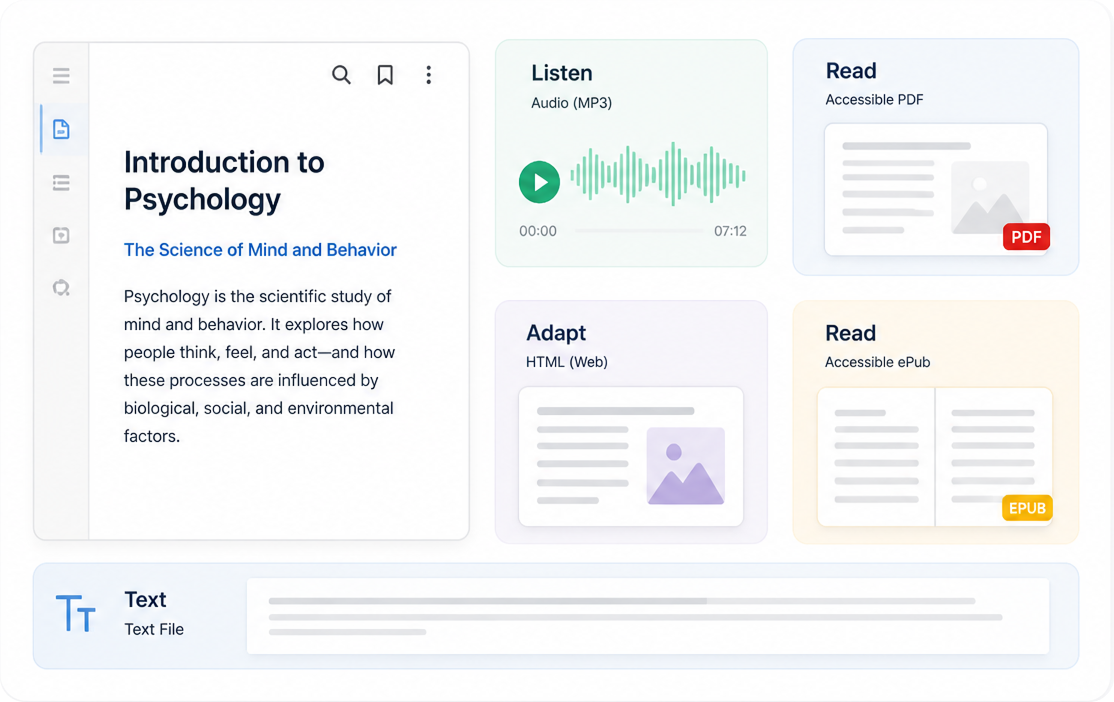
Task: Open search with the magnifier icon
Action: 341,75
